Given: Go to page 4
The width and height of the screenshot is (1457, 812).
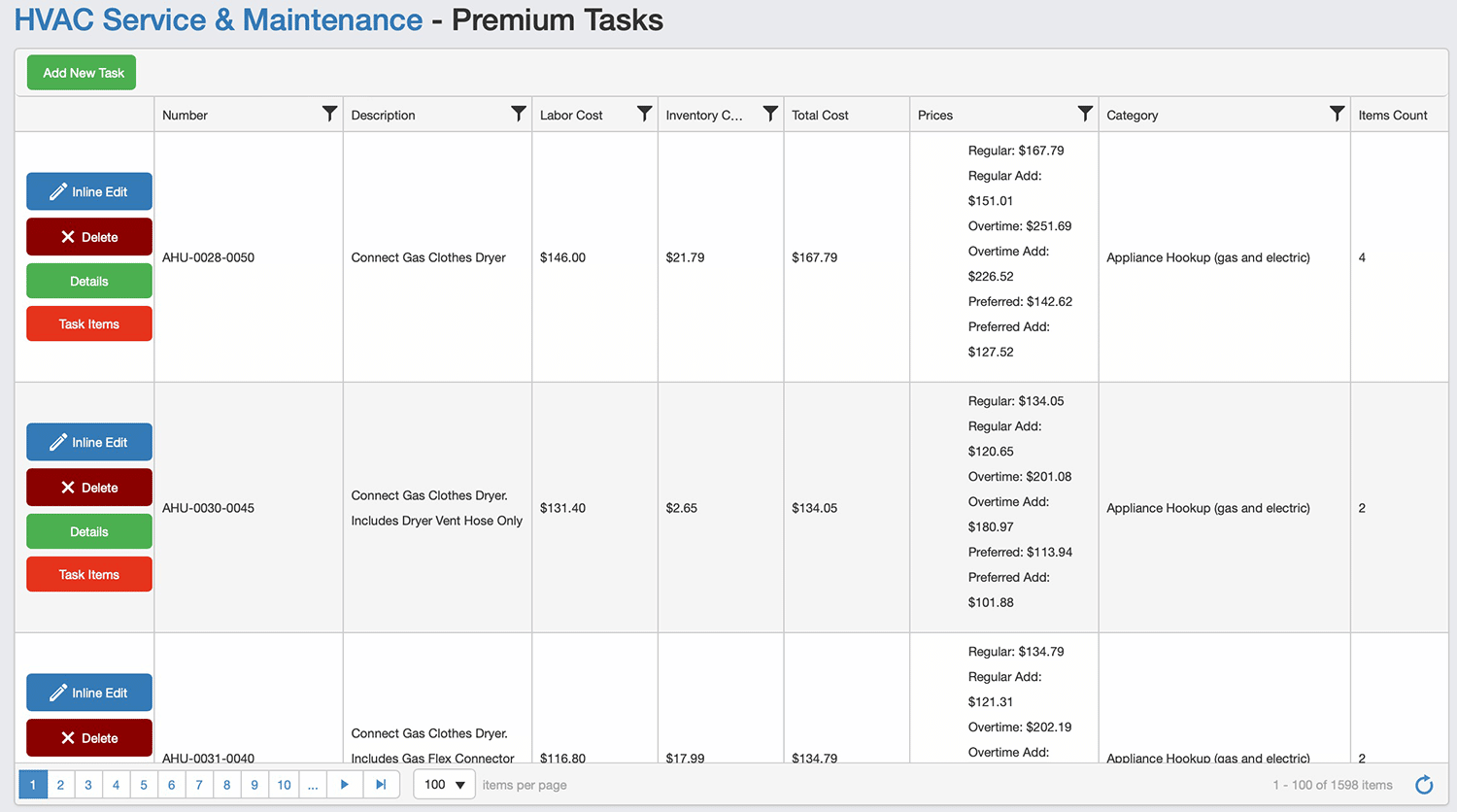Looking at the screenshot, I should [x=116, y=785].
